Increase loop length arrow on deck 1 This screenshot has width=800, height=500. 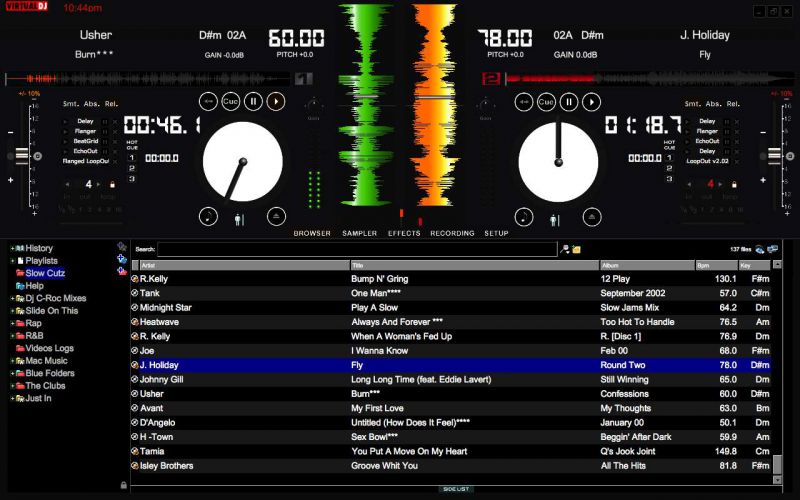(x=99, y=184)
